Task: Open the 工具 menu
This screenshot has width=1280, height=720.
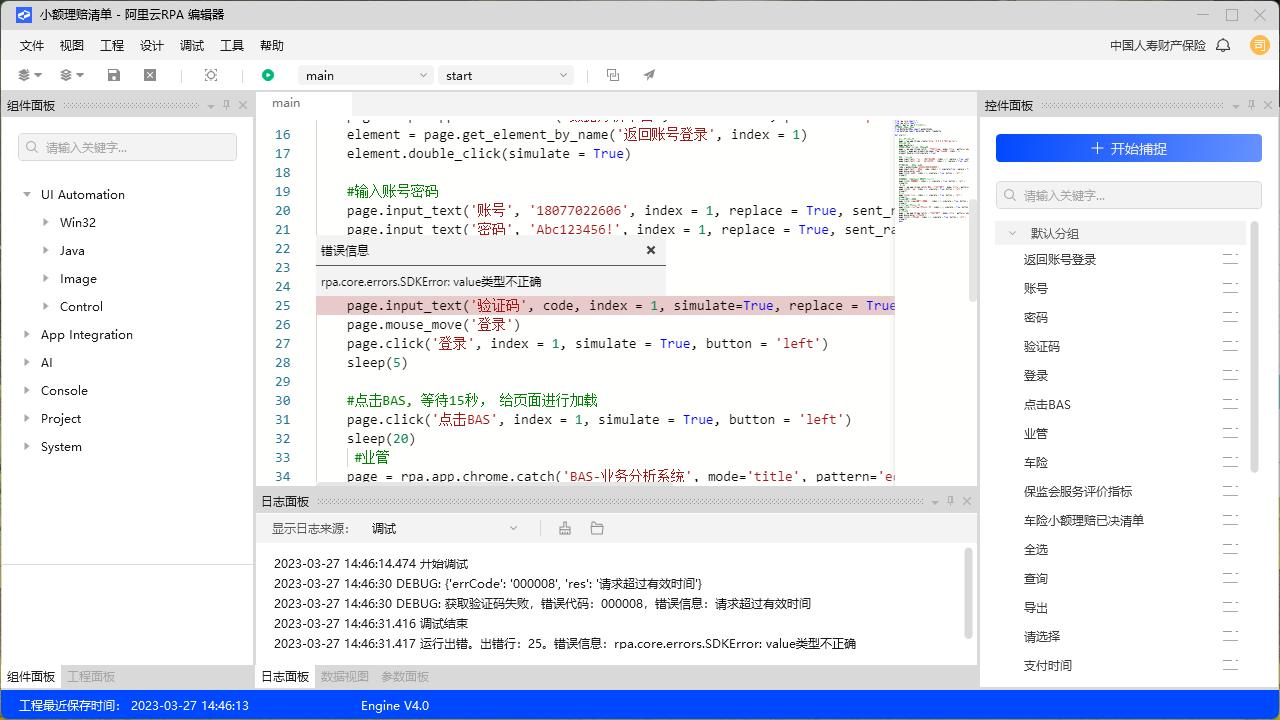Action: click(232, 46)
